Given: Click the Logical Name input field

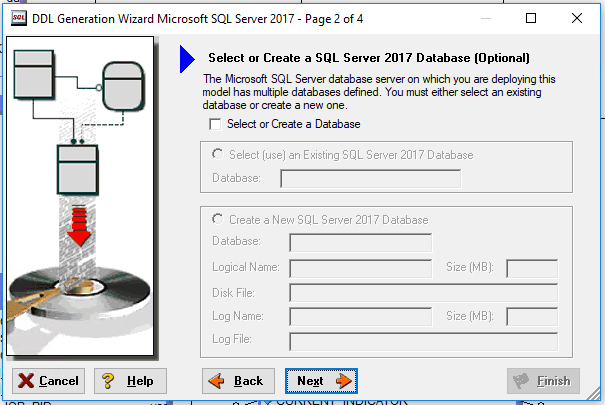Looking at the screenshot, I should tap(360, 268).
